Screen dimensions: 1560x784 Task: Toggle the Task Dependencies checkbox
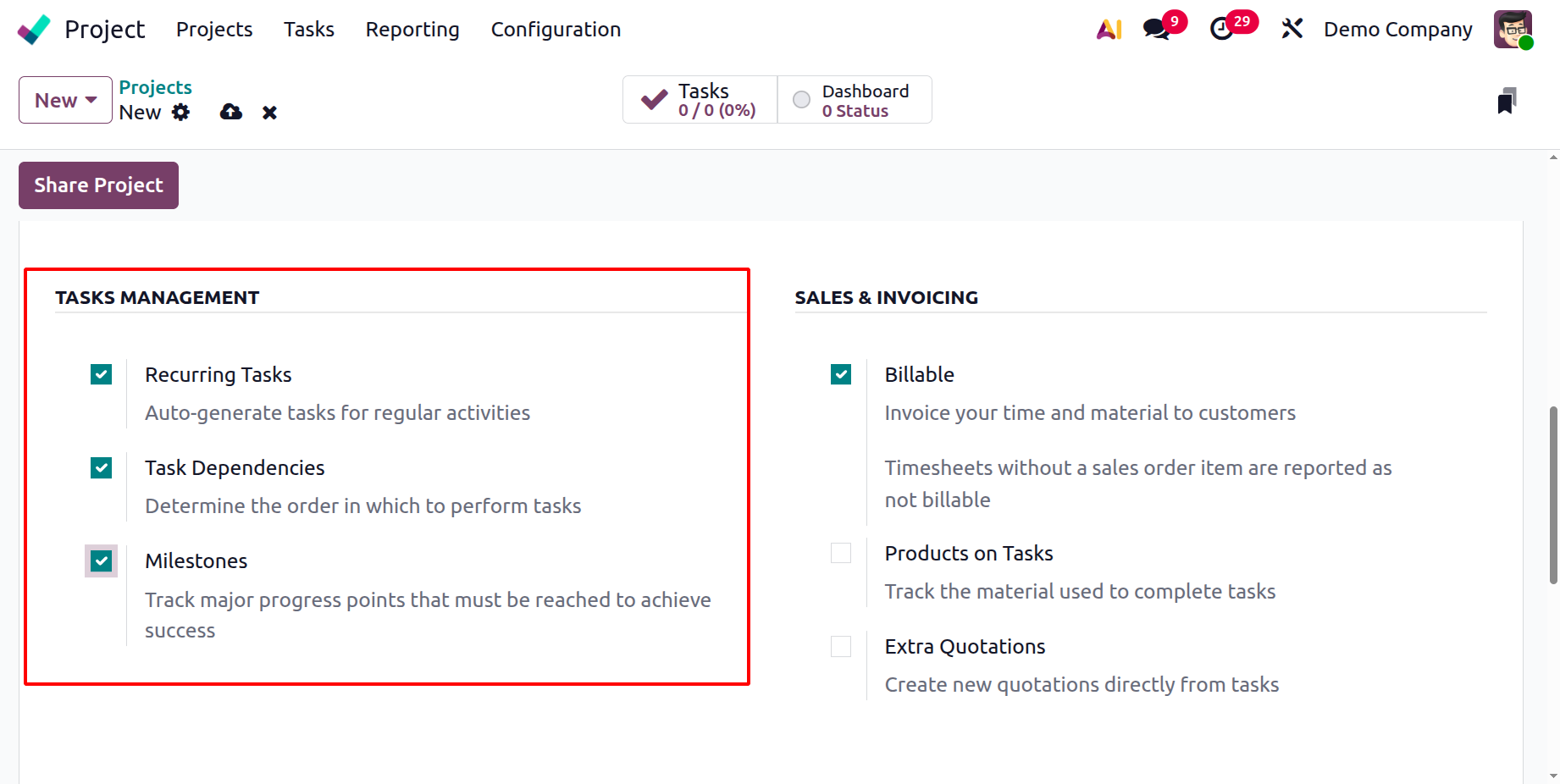pyautogui.click(x=102, y=467)
